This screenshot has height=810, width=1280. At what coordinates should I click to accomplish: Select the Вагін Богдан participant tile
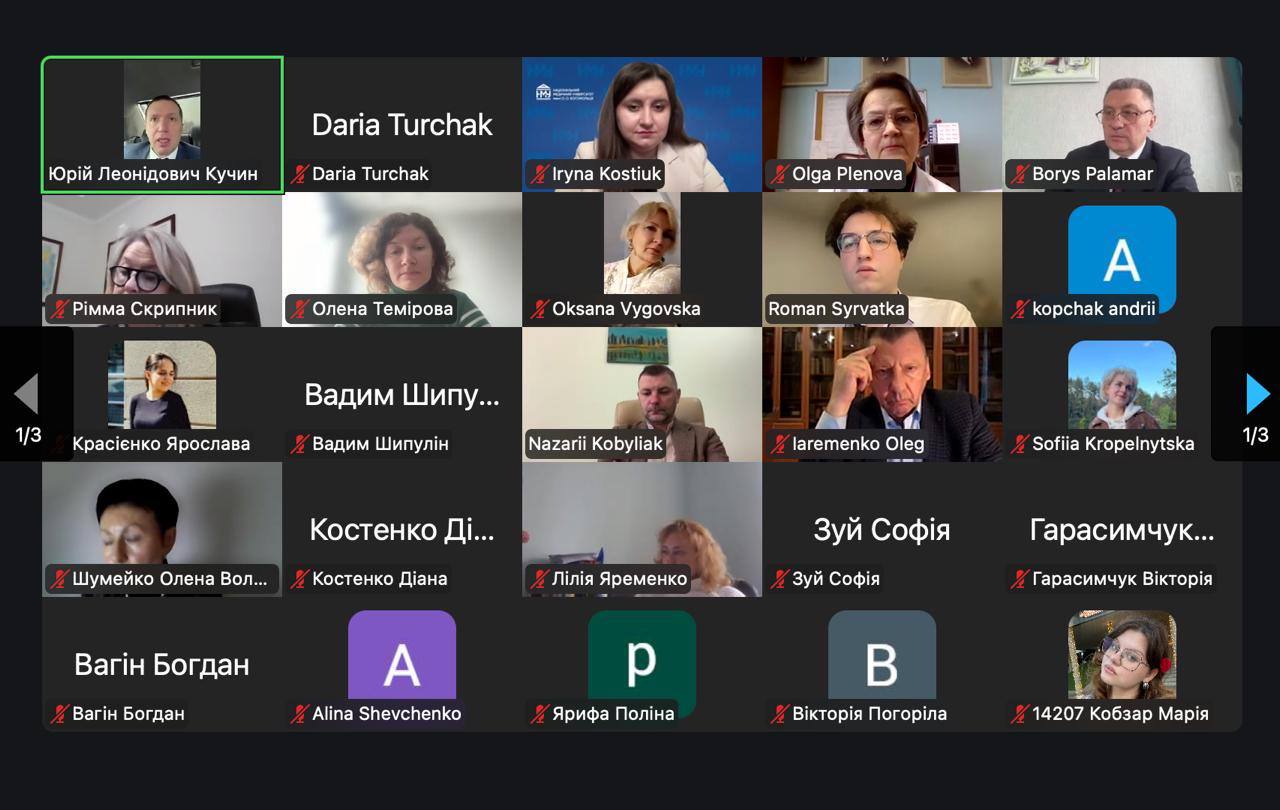click(162, 664)
